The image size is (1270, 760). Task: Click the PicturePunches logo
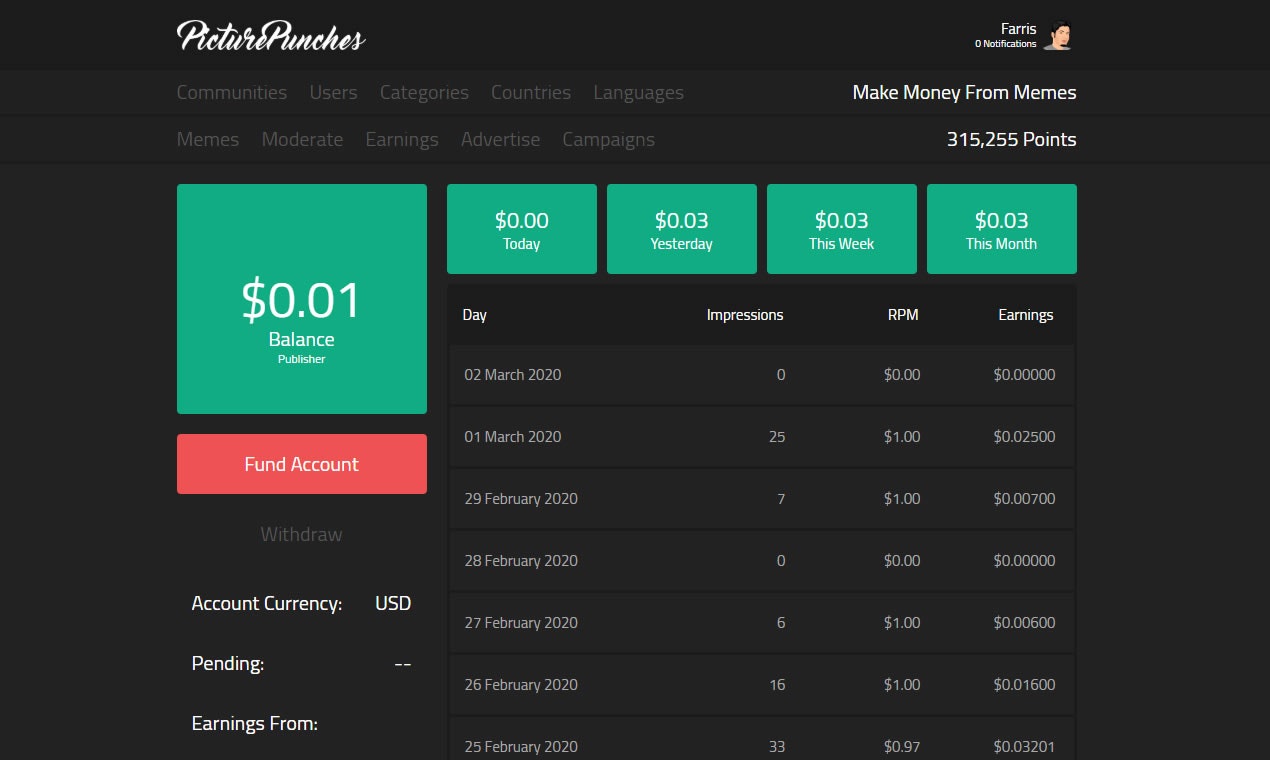click(271, 36)
